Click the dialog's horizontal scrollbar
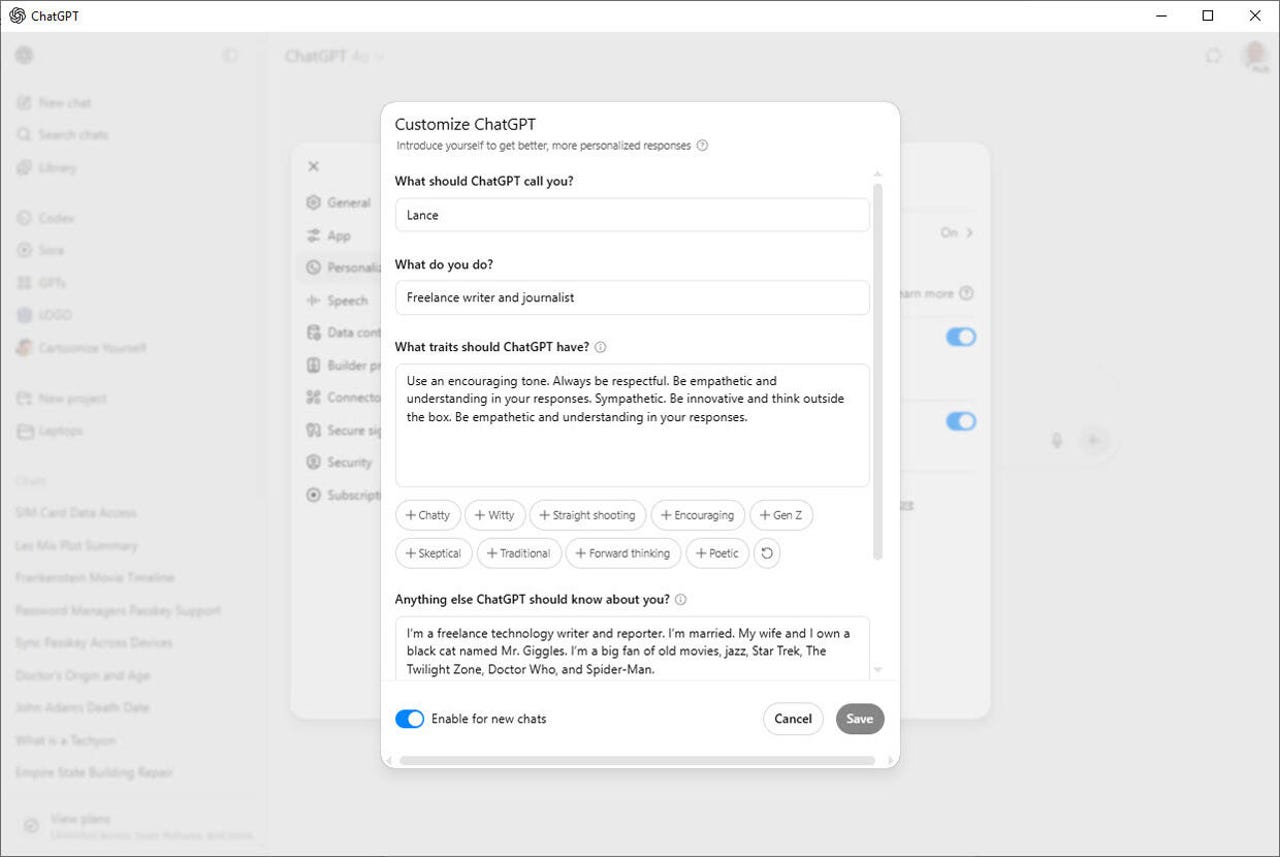 pos(637,761)
